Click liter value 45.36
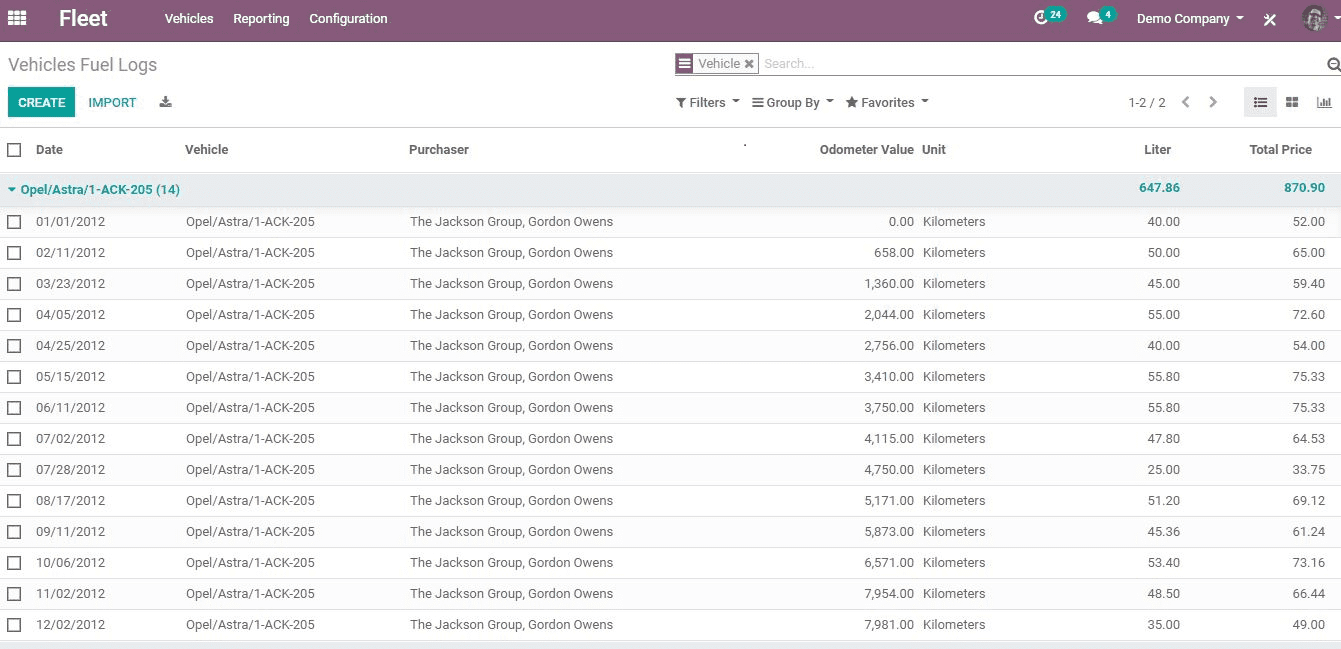Screen dimensions: 1341x649 [1164, 532]
